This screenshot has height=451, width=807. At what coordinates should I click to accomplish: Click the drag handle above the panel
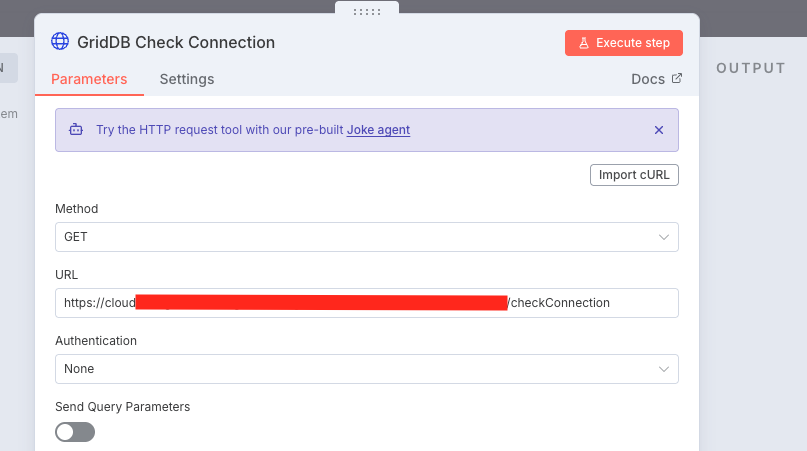coord(367,11)
